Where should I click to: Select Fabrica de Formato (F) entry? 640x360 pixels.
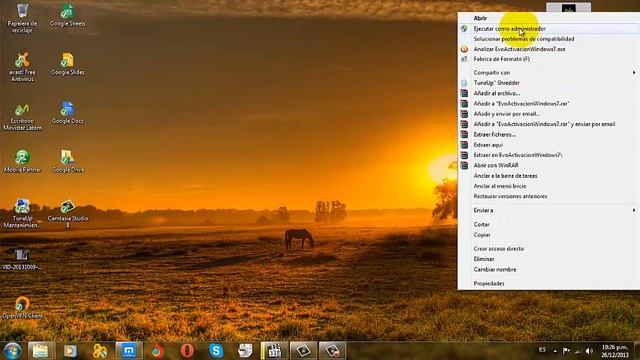pos(548,59)
